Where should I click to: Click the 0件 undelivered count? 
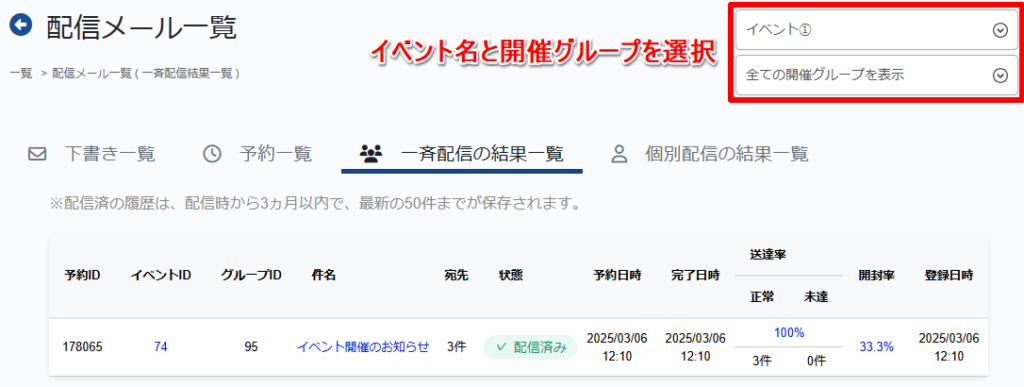point(816,361)
